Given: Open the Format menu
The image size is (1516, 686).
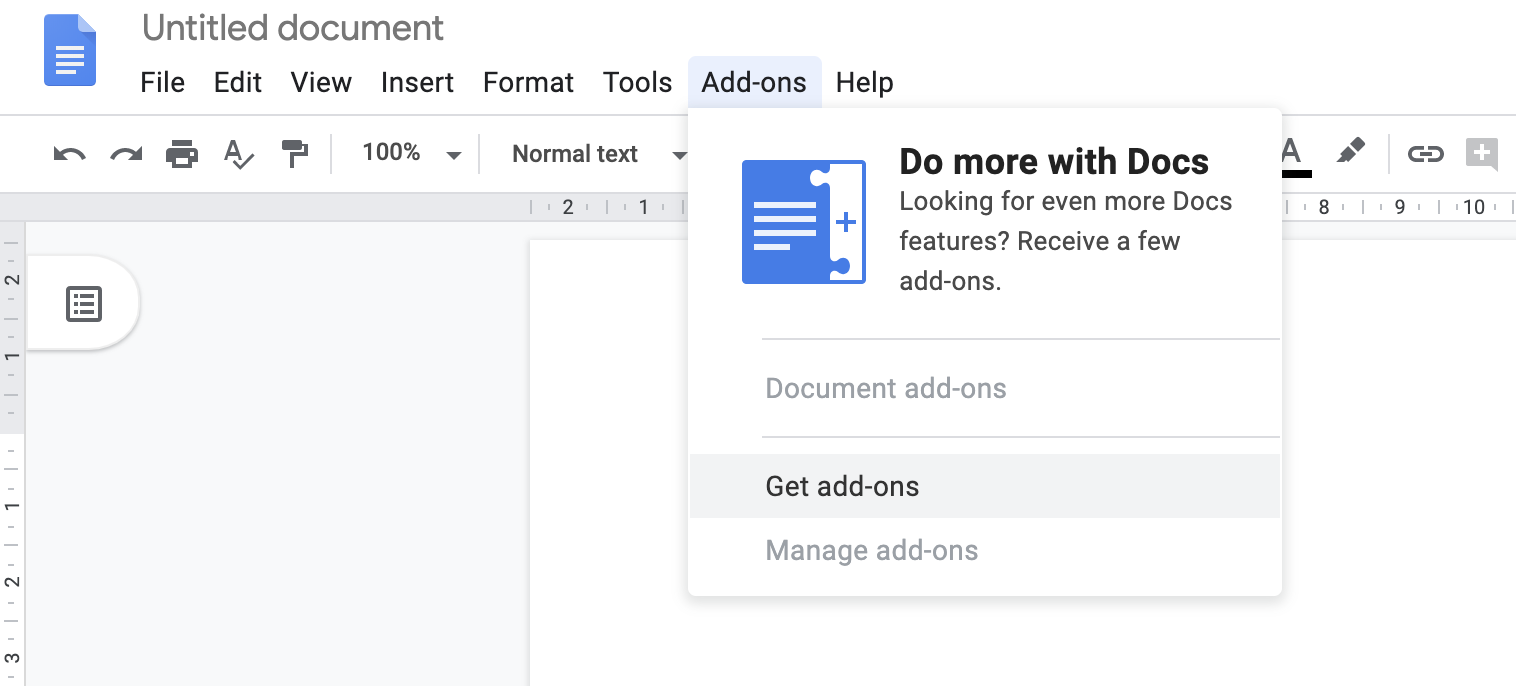Looking at the screenshot, I should coord(528,82).
